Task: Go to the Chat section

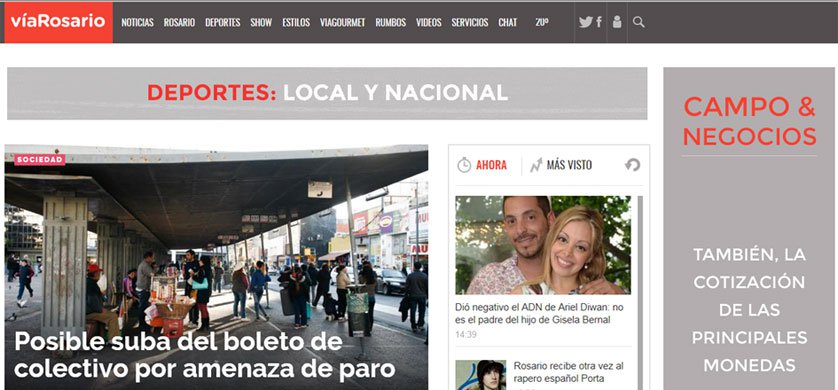Action: coord(508,22)
